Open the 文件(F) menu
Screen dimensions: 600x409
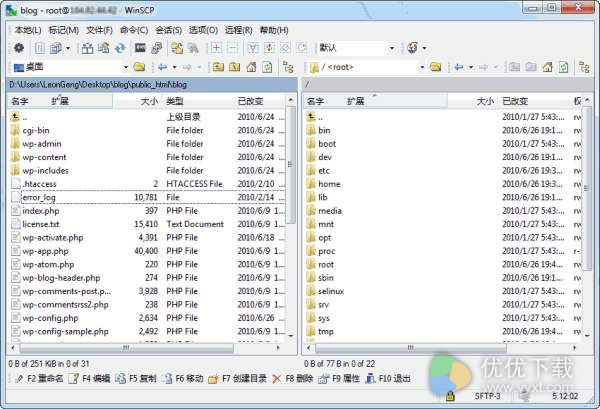tap(99, 30)
